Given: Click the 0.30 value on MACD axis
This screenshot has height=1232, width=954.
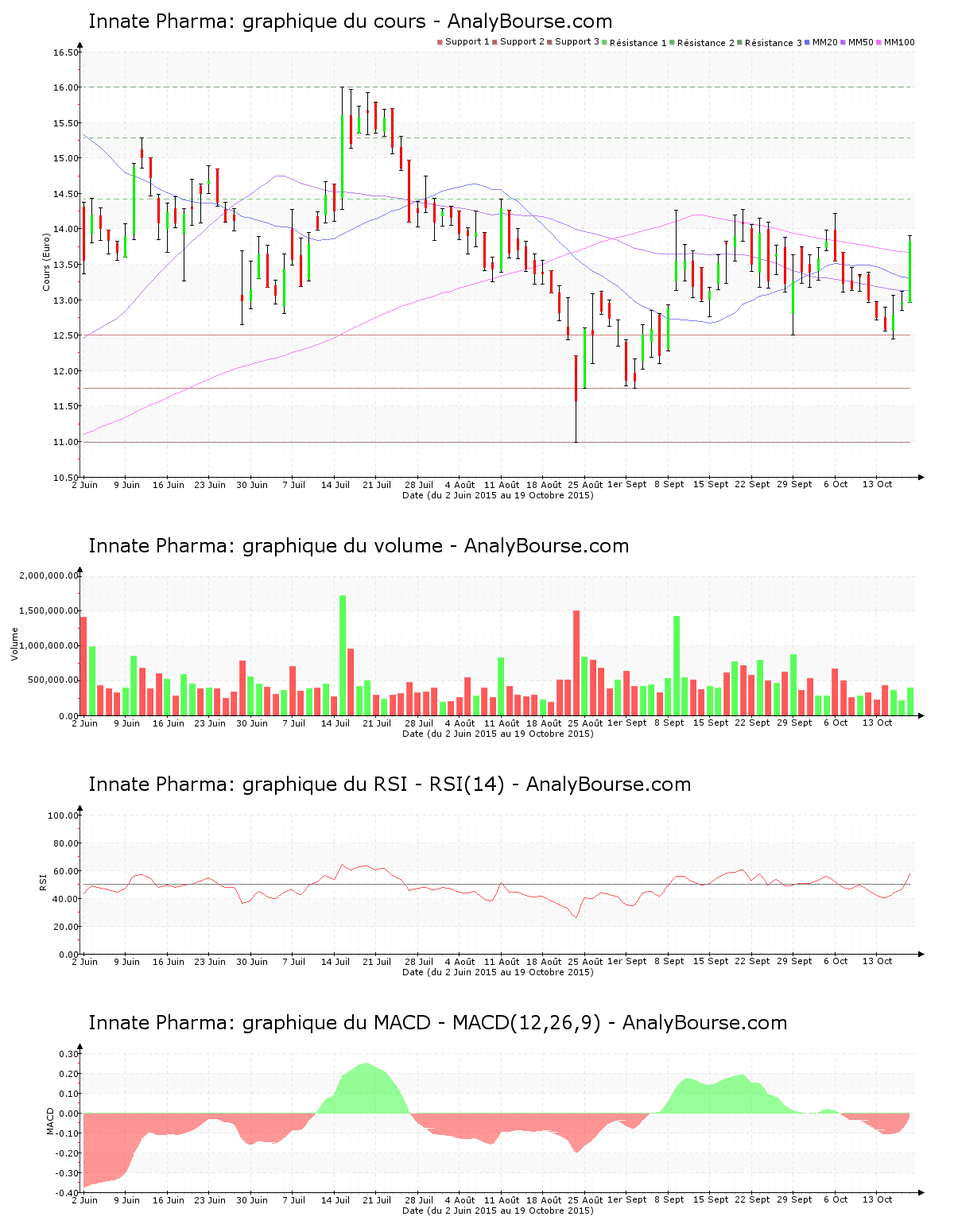Looking at the screenshot, I should [x=69, y=1055].
